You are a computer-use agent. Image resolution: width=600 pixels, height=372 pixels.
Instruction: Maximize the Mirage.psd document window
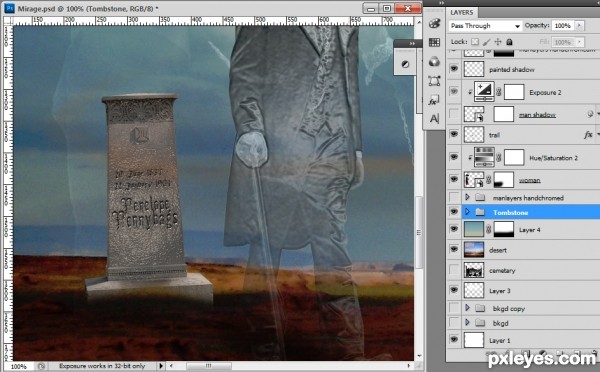pyautogui.click(x=386, y=8)
